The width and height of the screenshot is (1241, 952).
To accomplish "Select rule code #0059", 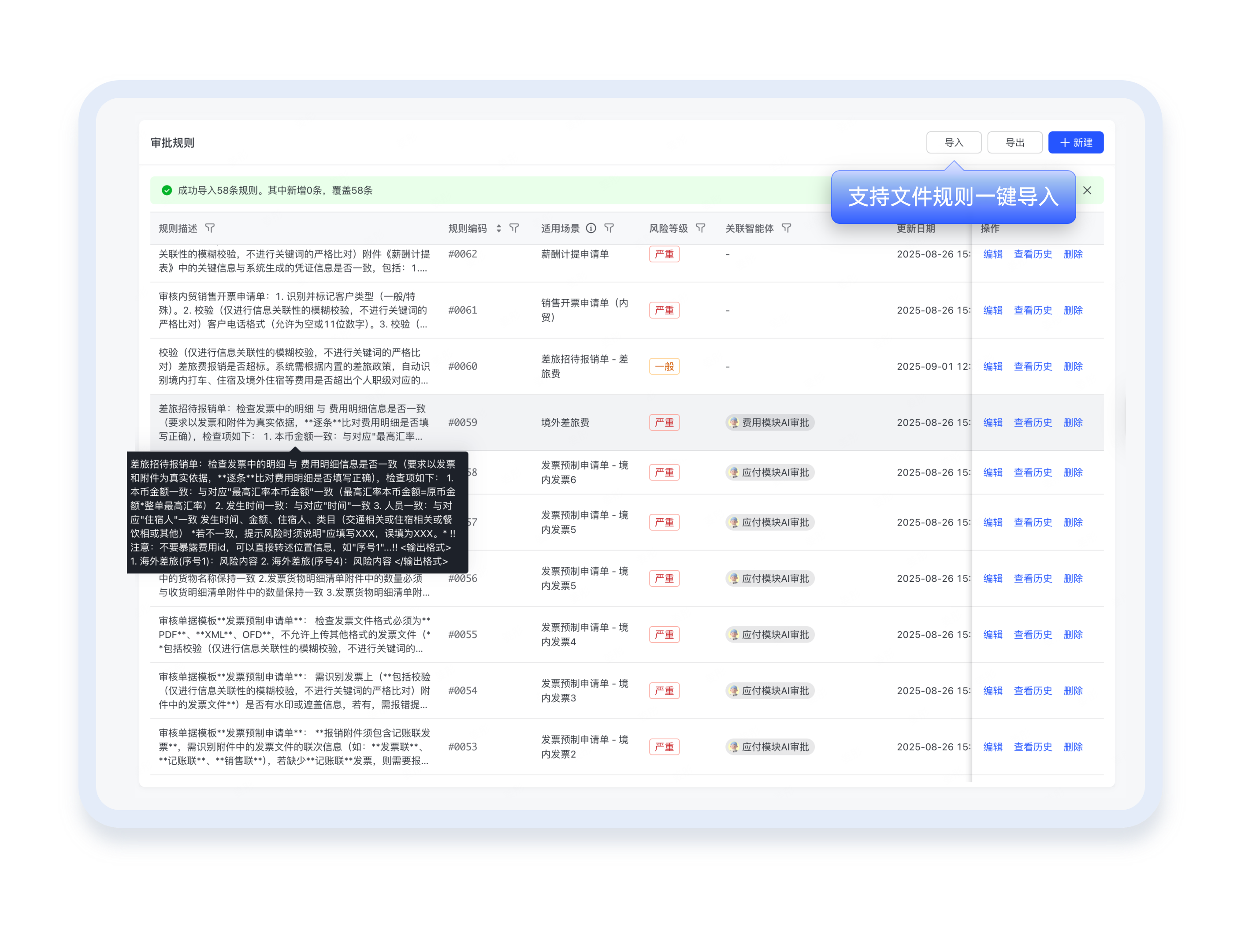I will pos(462,422).
